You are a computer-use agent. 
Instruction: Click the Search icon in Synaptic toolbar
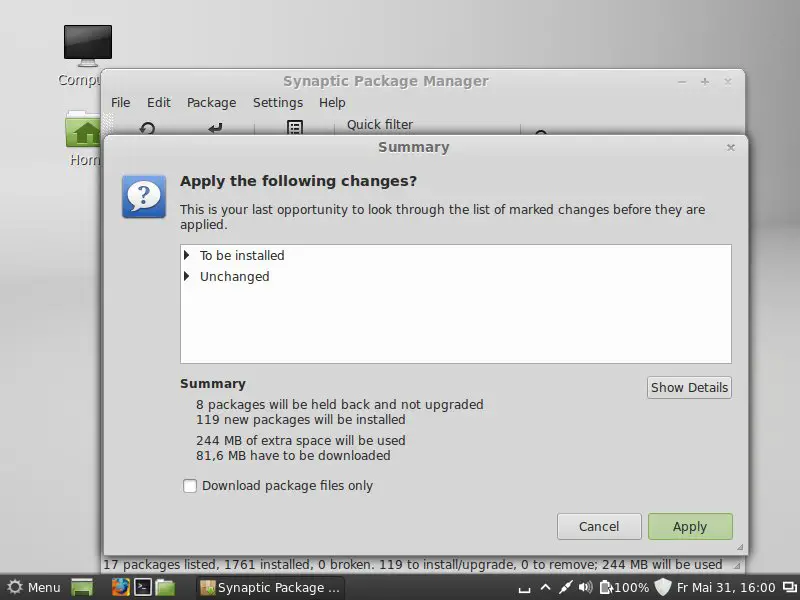pyautogui.click(x=541, y=133)
